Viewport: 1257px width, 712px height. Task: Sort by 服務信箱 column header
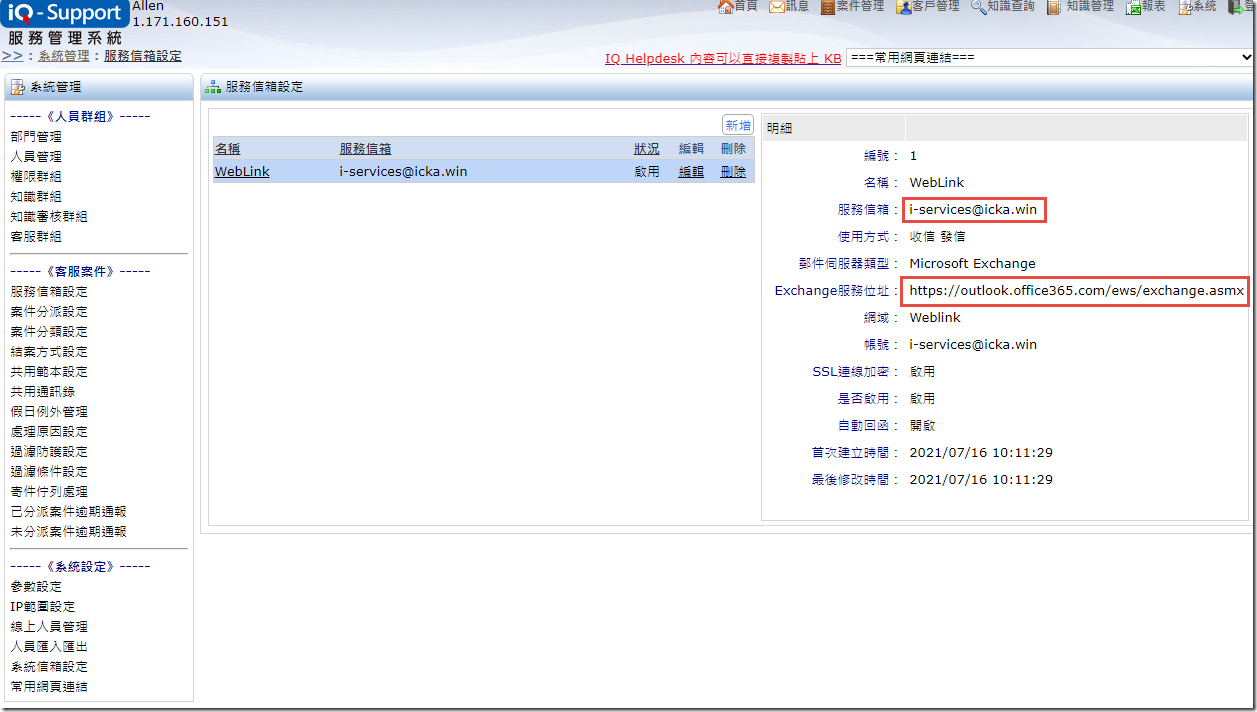click(365, 148)
